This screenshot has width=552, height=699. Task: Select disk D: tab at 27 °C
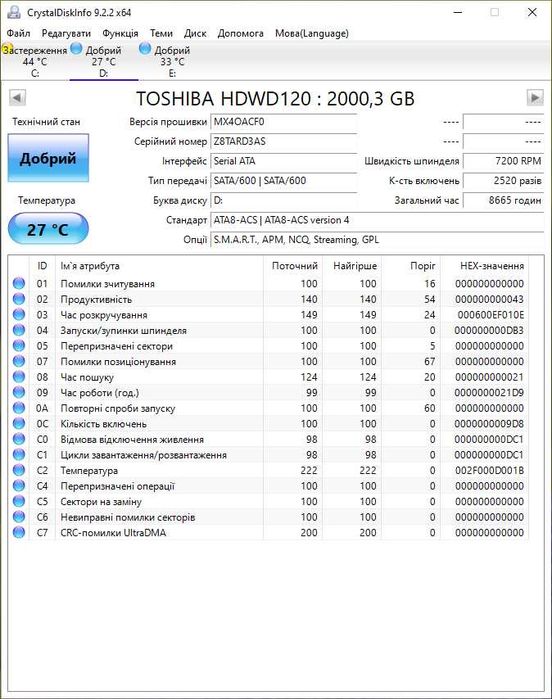coord(103,61)
